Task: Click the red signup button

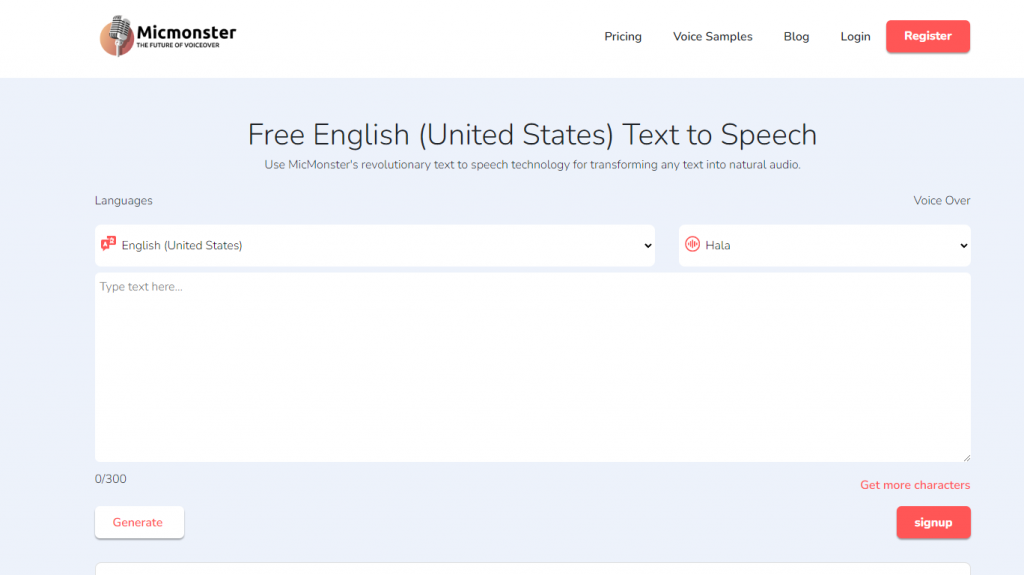Action: (933, 522)
